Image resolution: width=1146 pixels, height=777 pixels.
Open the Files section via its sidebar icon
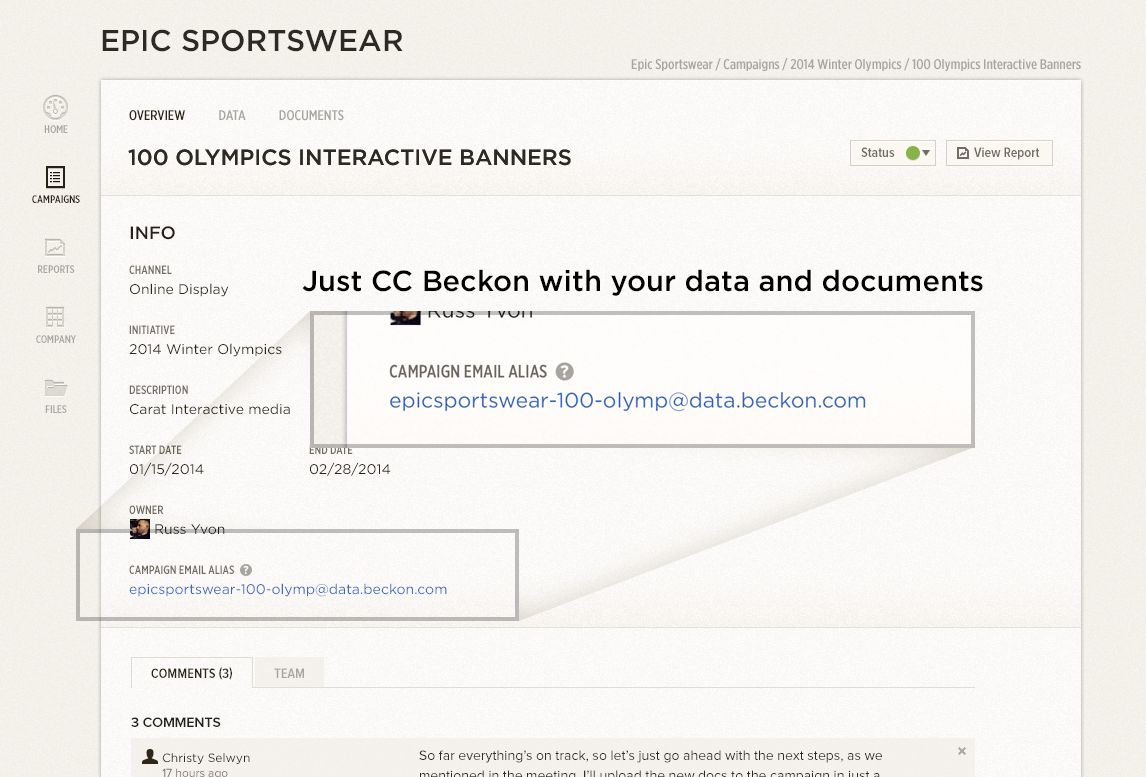[55, 387]
